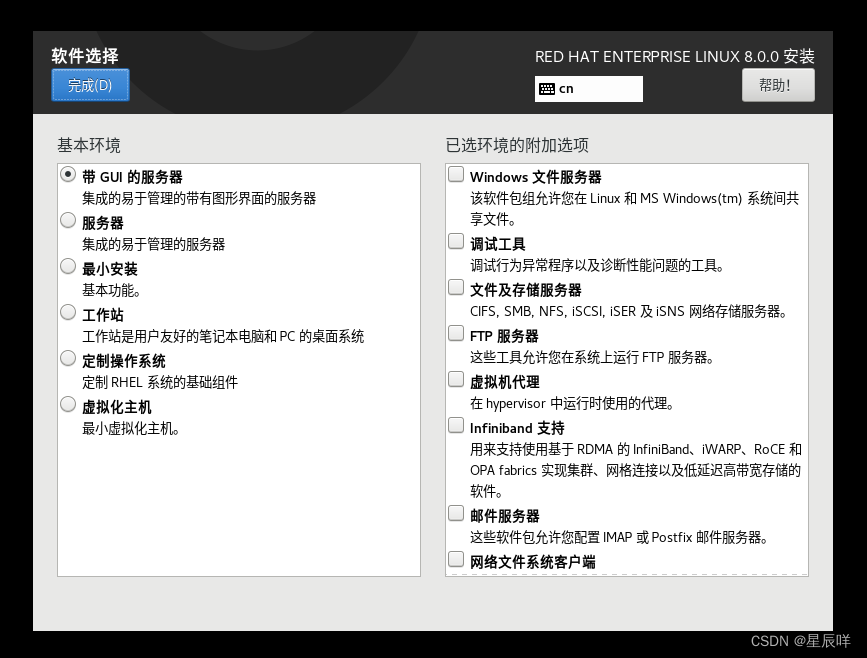Click the 完成(D) done button
This screenshot has width=867, height=658.
pyautogui.click(x=90, y=85)
